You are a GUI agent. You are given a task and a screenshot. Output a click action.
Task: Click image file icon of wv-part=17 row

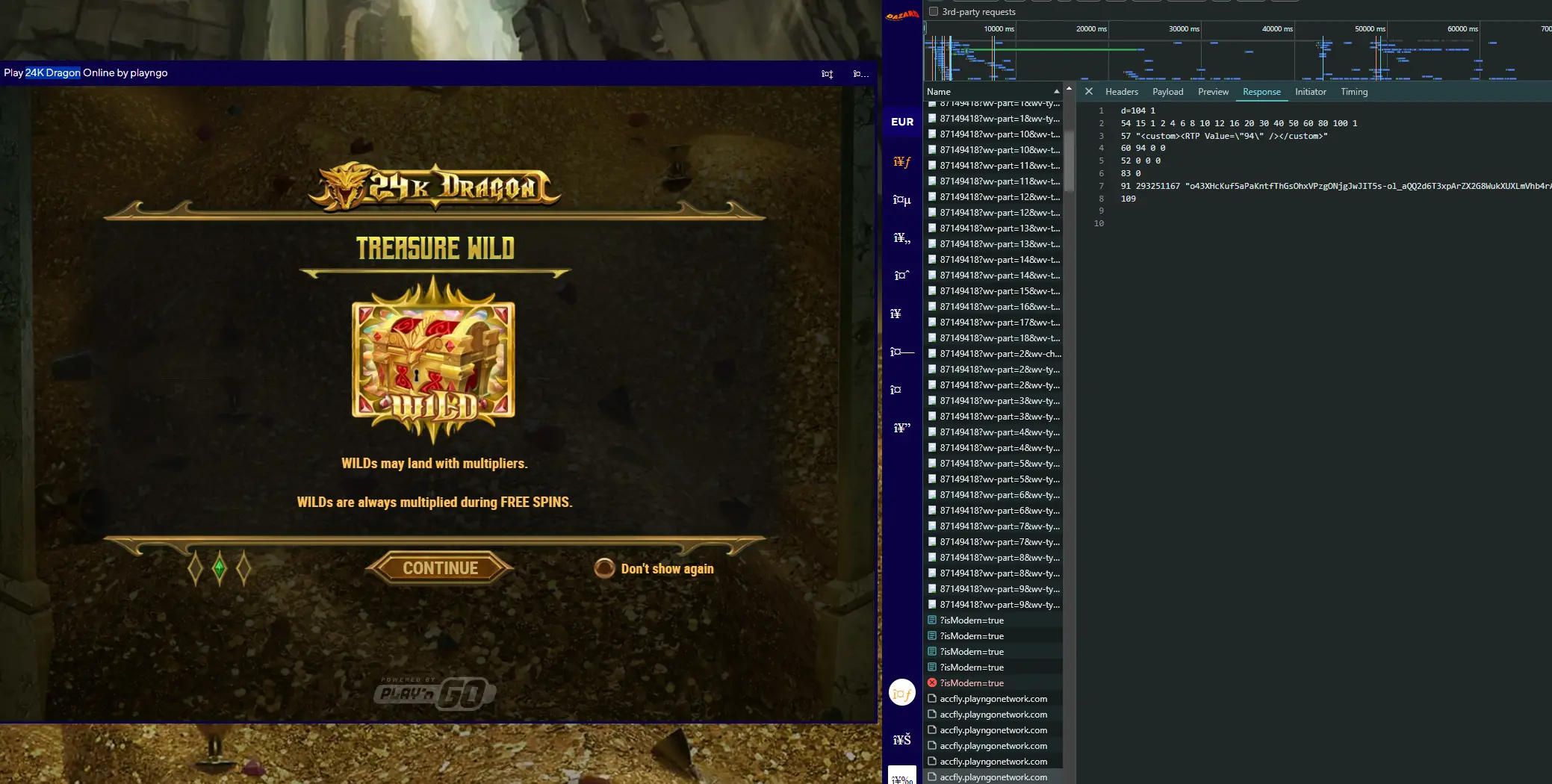(932, 323)
